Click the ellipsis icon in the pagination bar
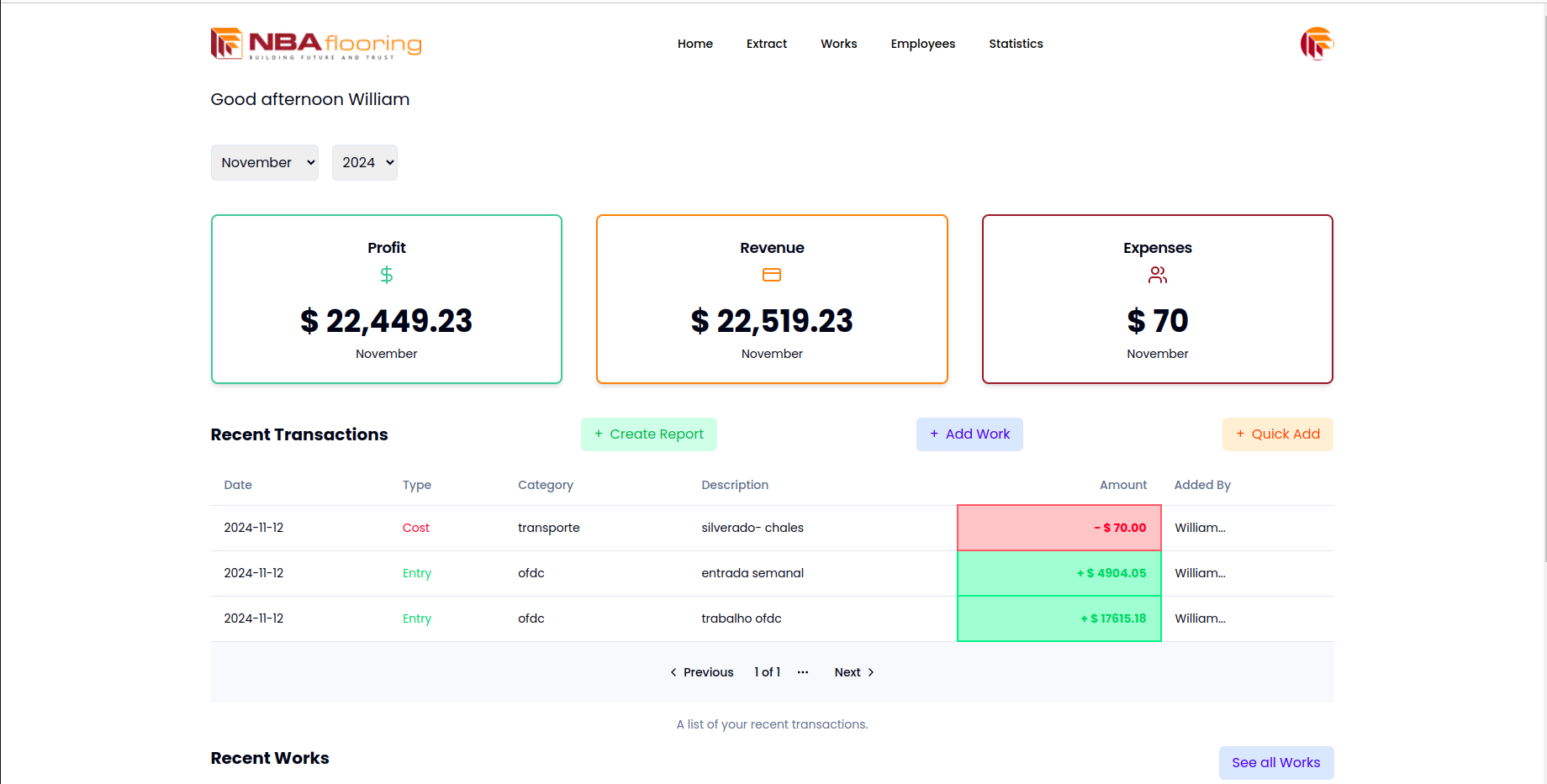 pyautogui.click(x=803, y=671)
